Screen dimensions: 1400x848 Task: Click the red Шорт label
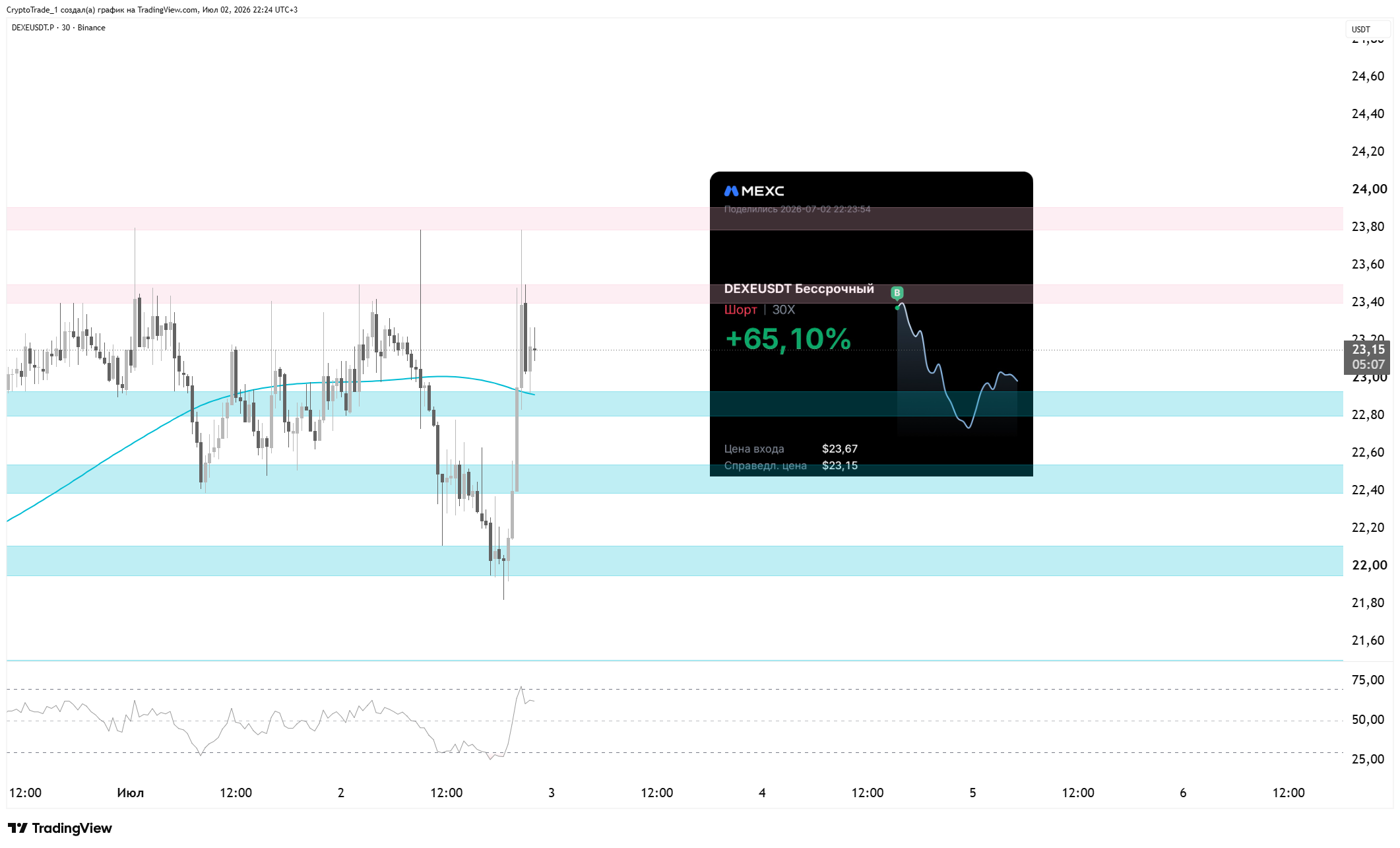click(740, 310)
